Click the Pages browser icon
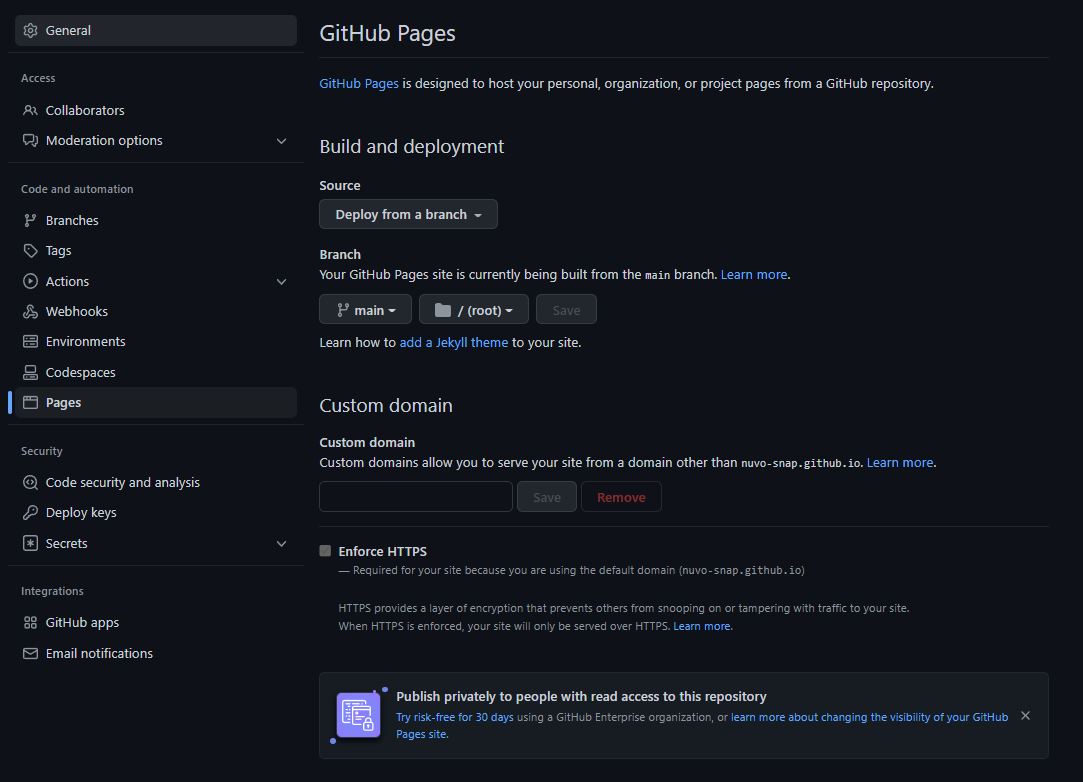 click(30, 403)
